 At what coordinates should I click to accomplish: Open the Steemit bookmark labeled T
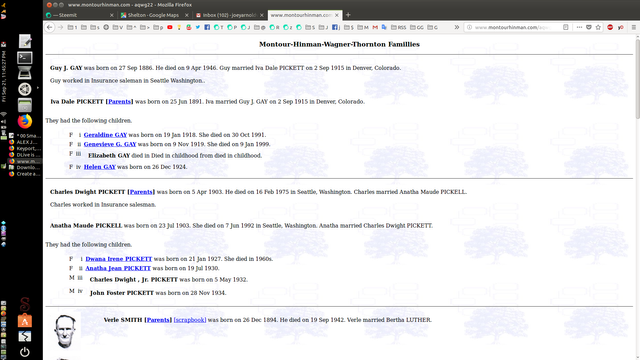tap(219, 27)
